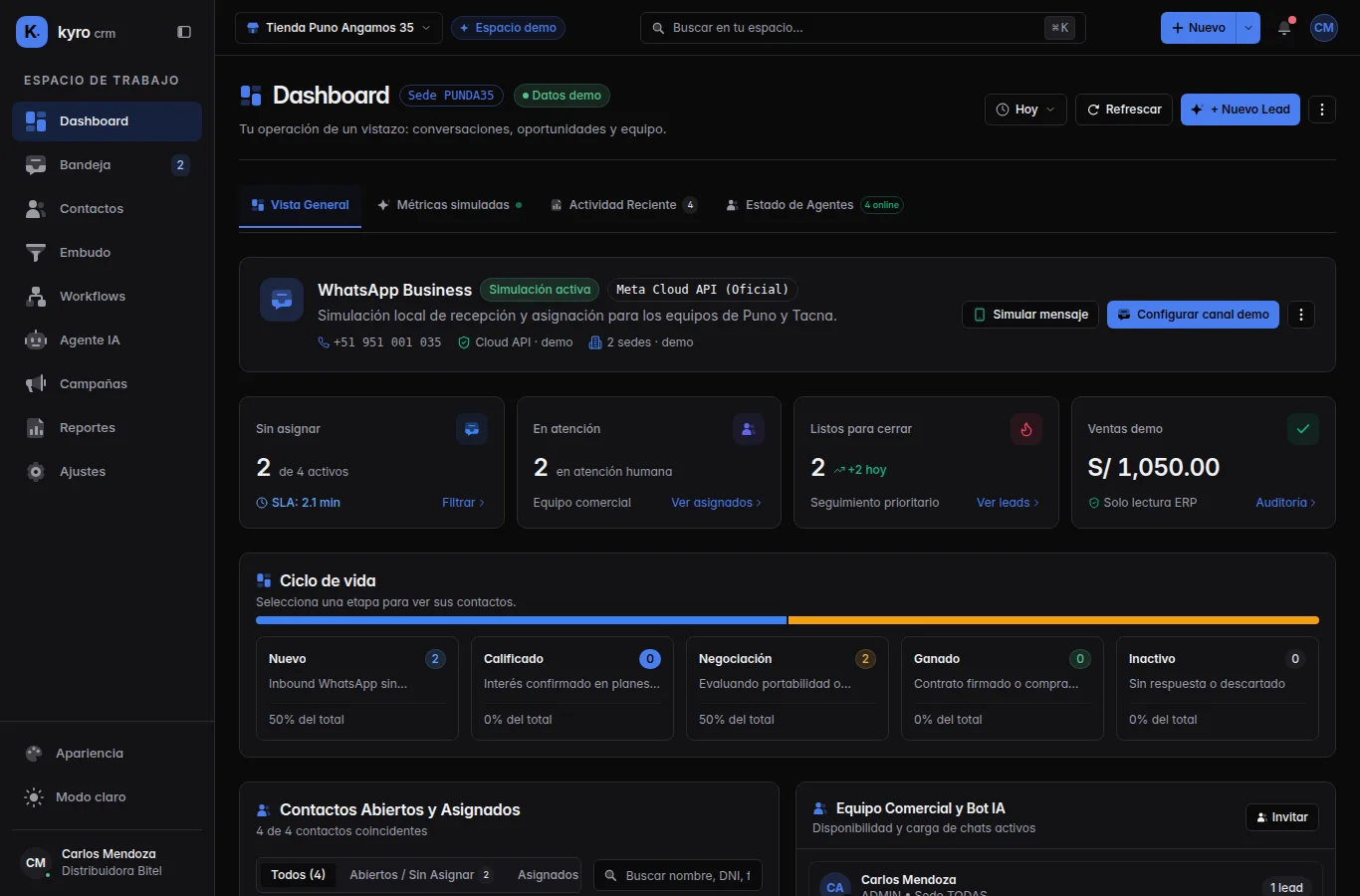The height and width of the screenshot is (896, 1360).
Task: Click the flame icon on Listos para cerrar
Action: point(1026,429)
